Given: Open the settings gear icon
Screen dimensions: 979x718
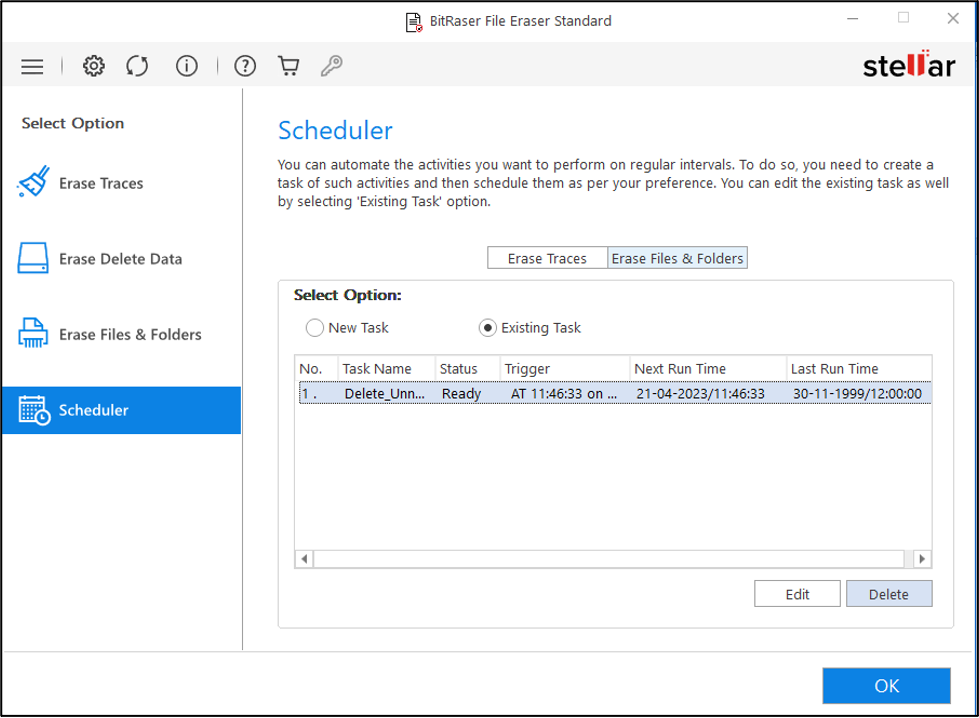Looking at the screenshot, I should click(93, 67).
